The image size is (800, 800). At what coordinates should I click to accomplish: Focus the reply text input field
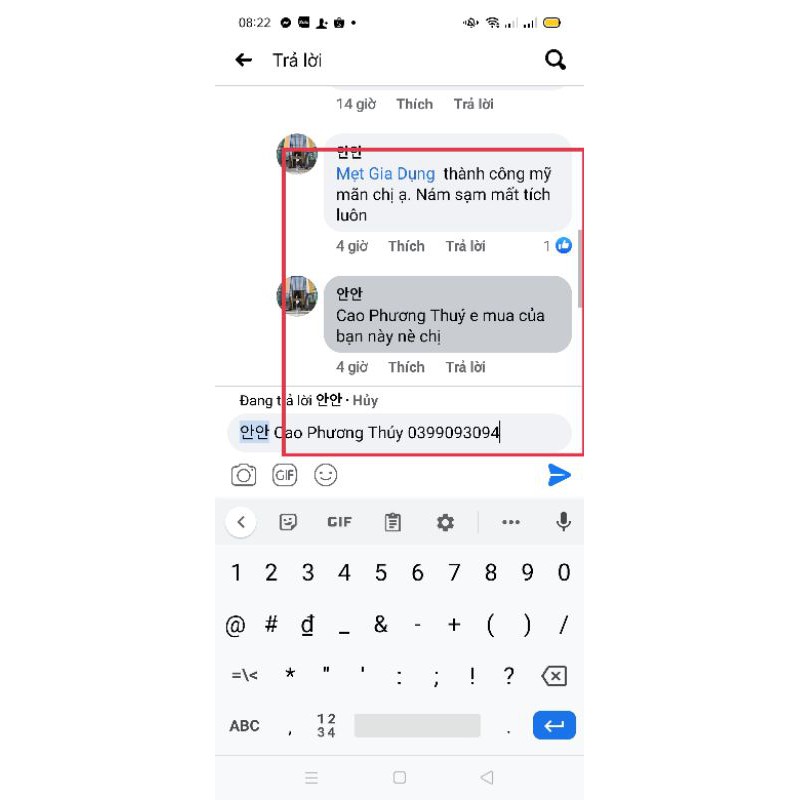pos(399,433)
